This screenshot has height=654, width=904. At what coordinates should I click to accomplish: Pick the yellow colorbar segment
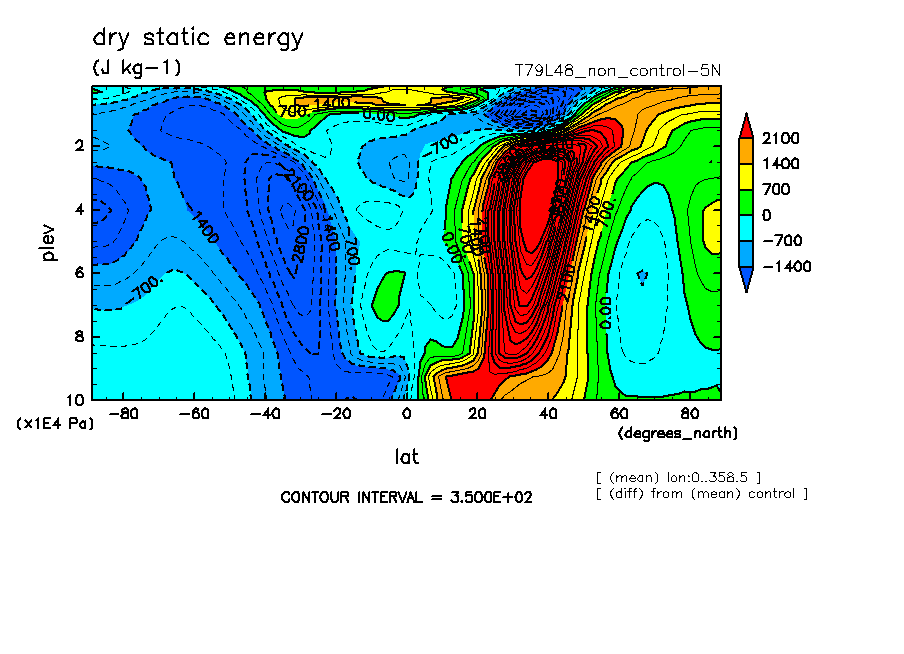pos(747,176)
